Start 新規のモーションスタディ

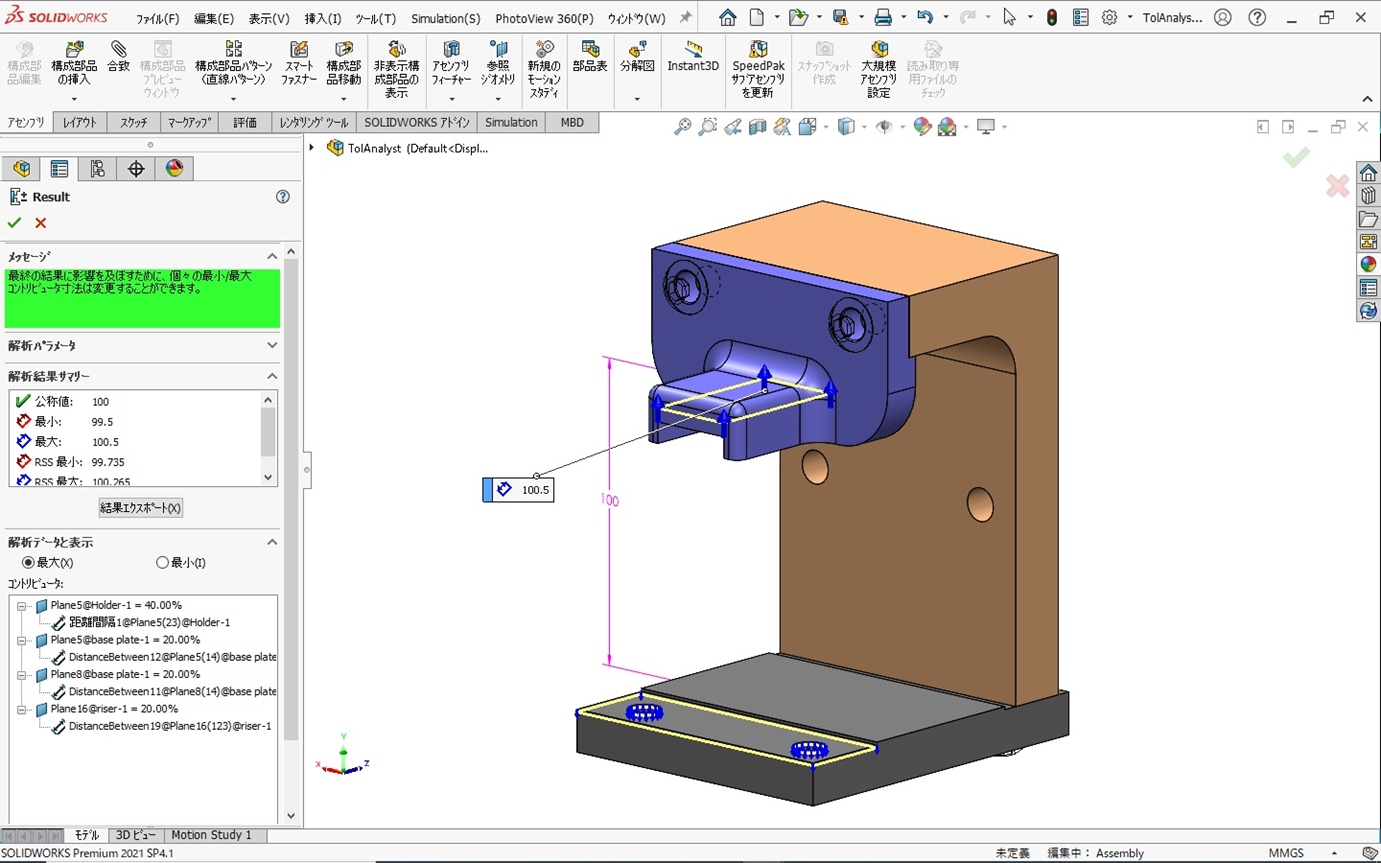pyautogui.click(x=544, y=70)
